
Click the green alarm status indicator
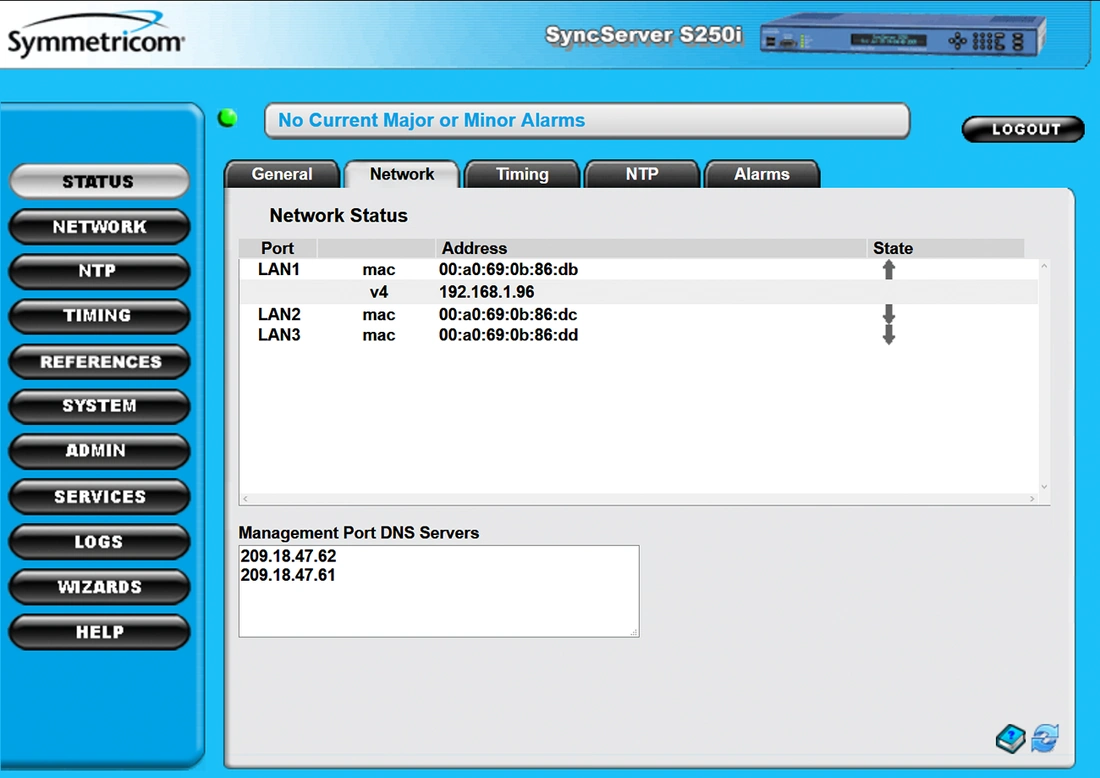227,118
